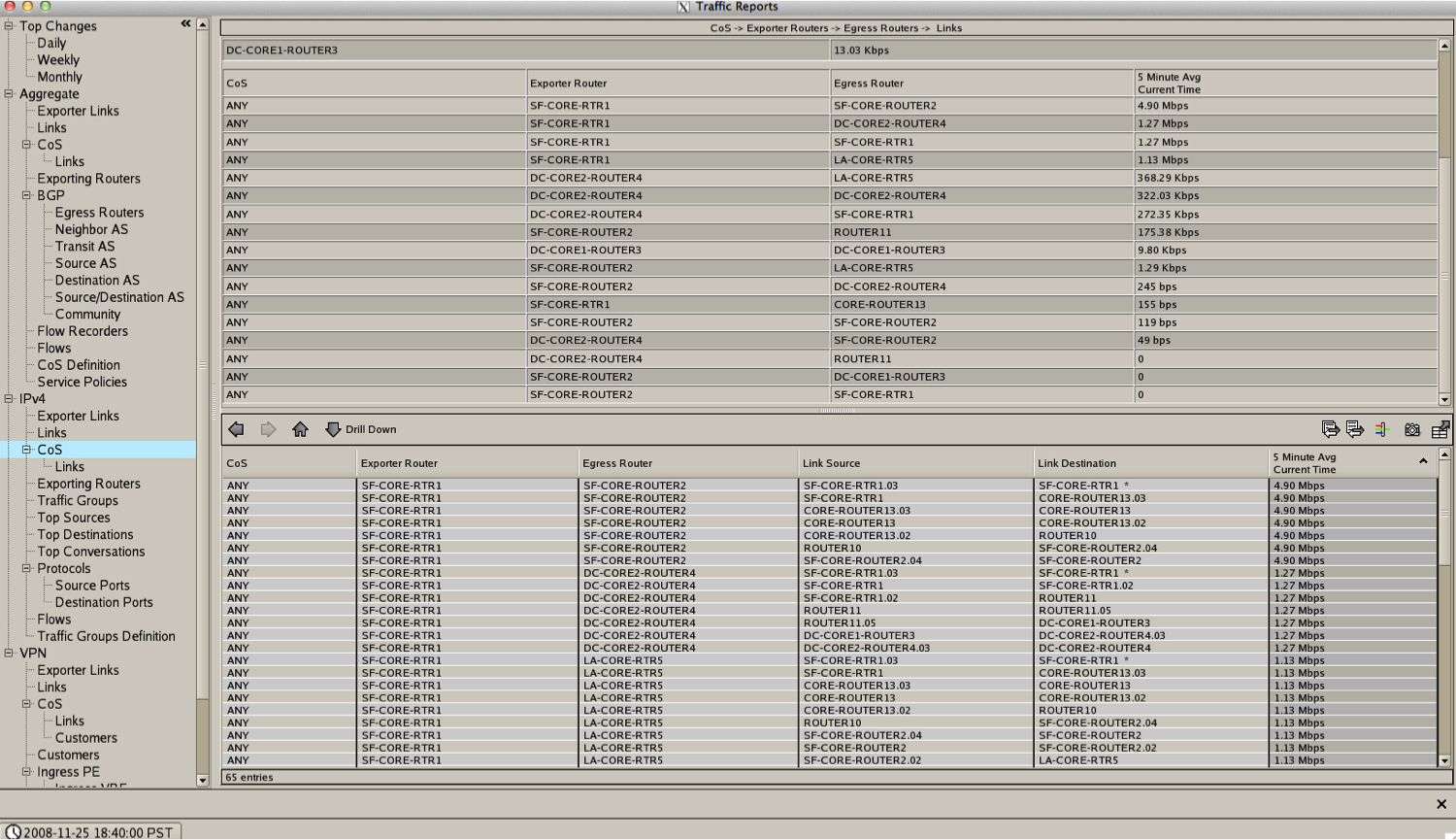Open the Weekly top changes report

pyautogui.click(x=58, y=60)
